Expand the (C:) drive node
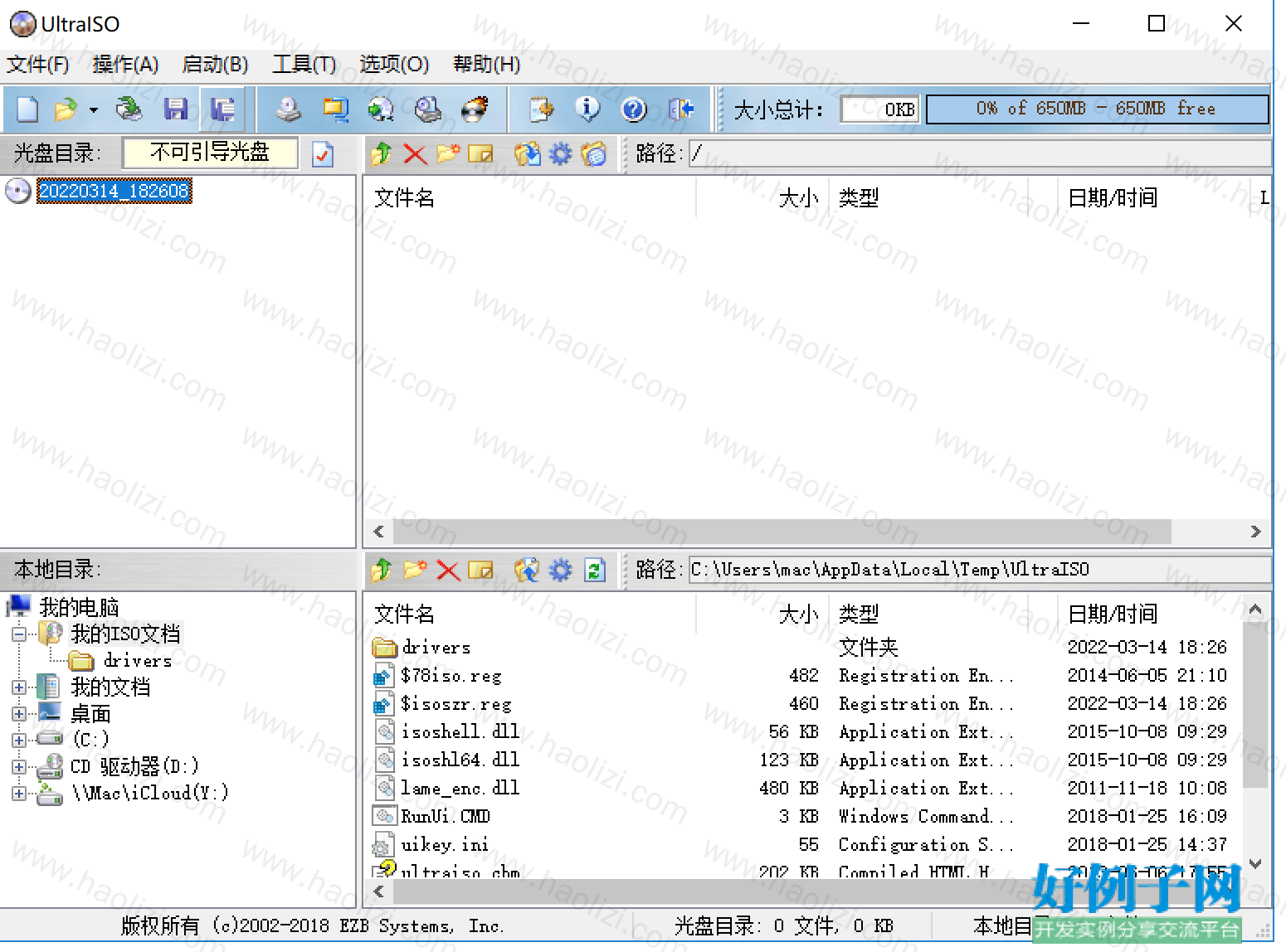The width and height of the screenshot is (1286, 952). (x=19, y=740)
